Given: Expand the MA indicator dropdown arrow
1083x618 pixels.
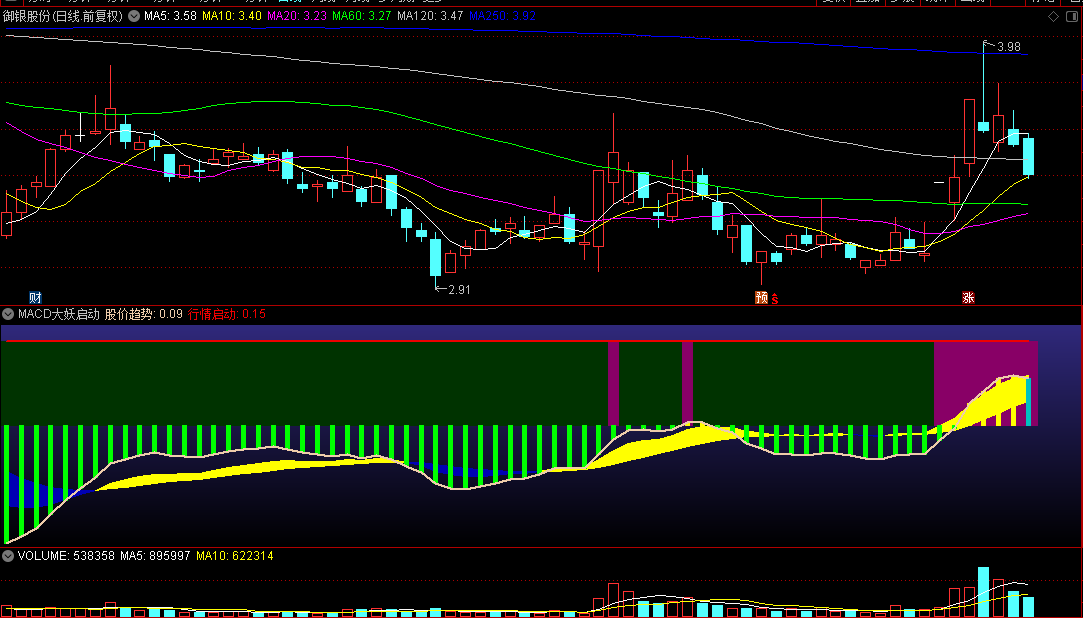Looking at the screenshot, I should tap(134, 16).
